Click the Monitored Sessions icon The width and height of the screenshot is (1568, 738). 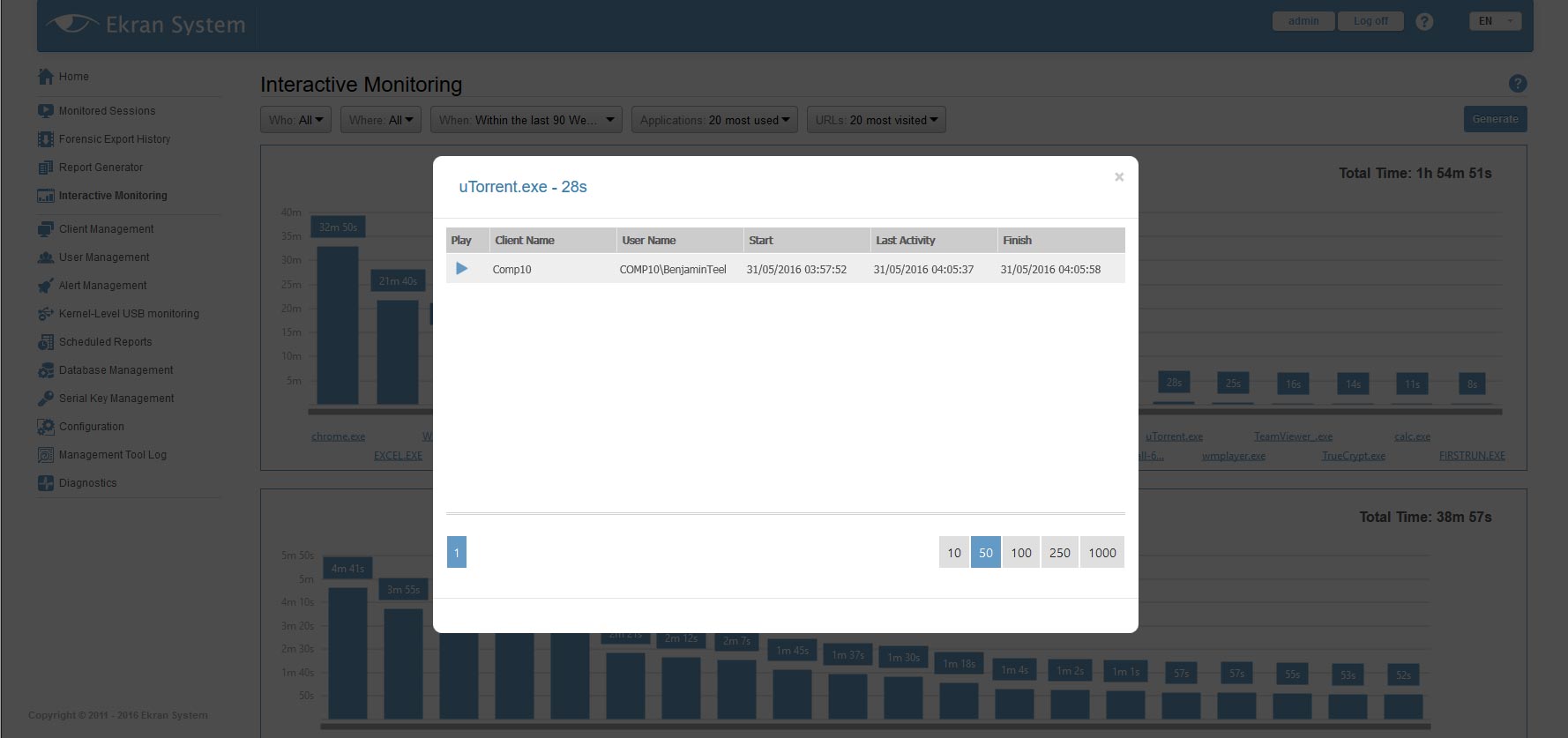point(46,111)
